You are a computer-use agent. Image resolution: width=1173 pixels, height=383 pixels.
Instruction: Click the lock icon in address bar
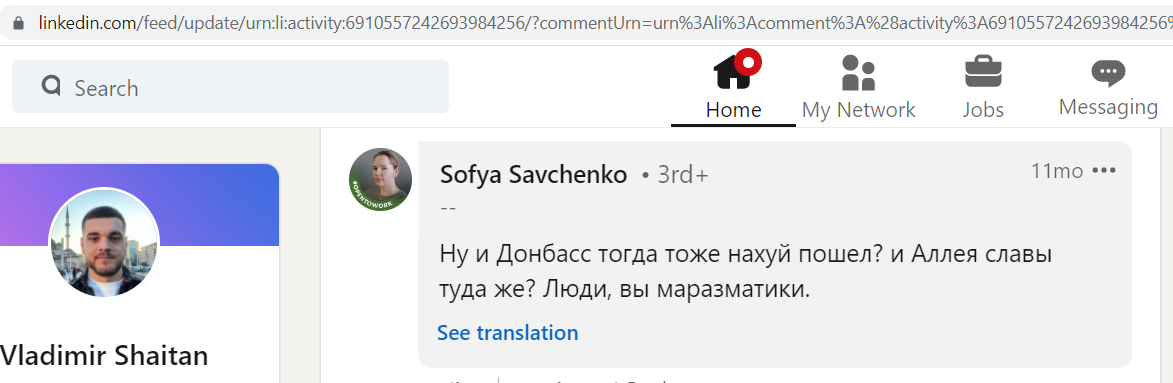19,23
